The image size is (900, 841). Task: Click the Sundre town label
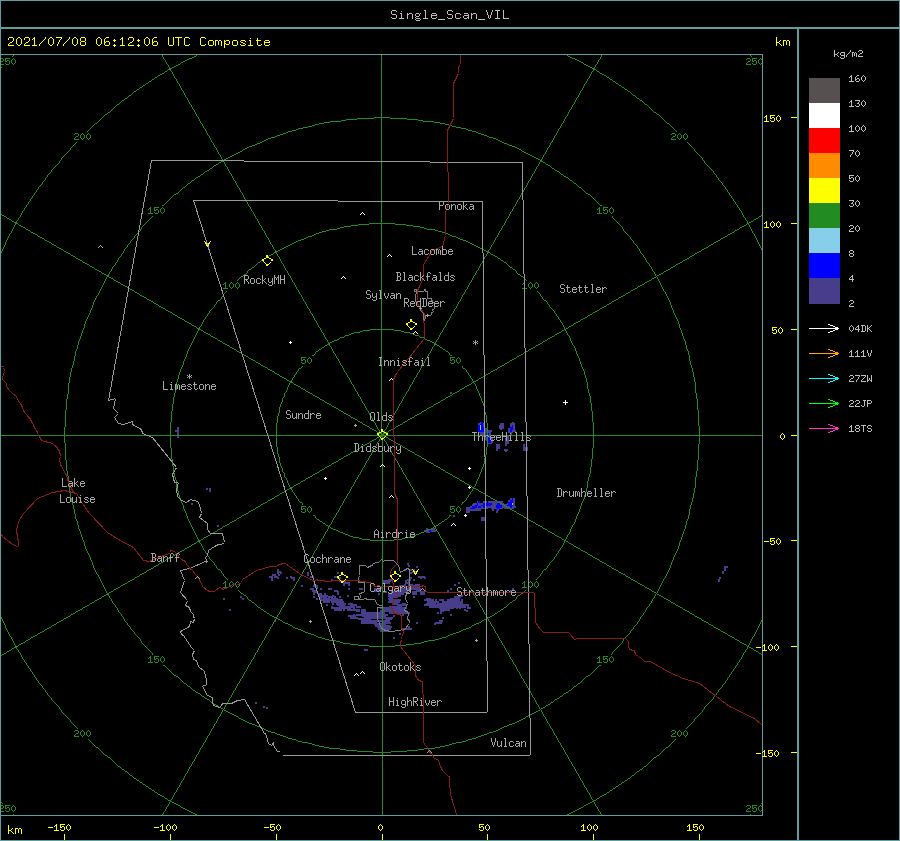(x=303, y=415)
